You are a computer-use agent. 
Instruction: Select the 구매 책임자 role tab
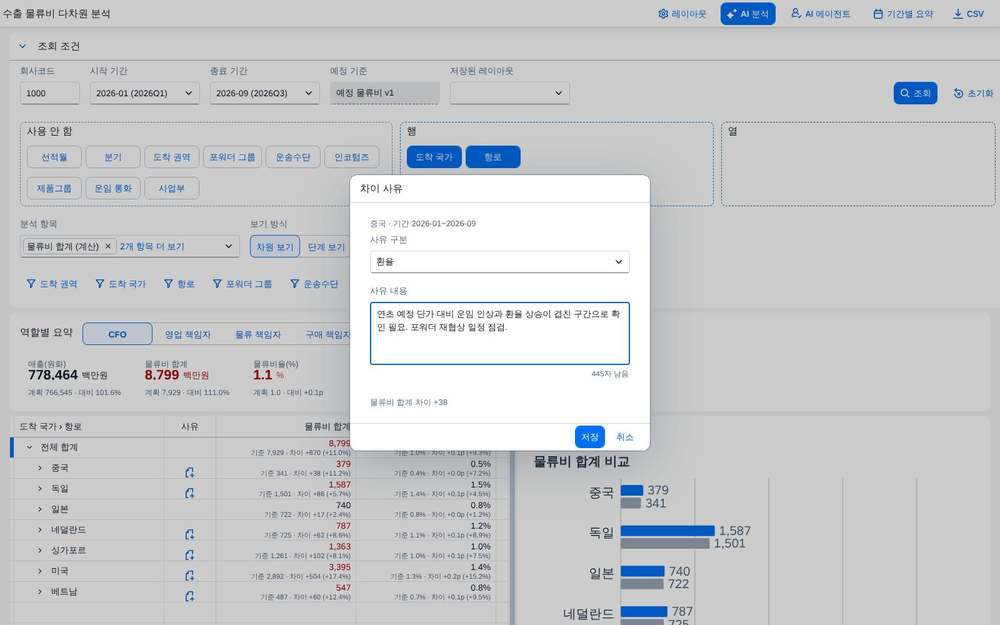point(327,334)
